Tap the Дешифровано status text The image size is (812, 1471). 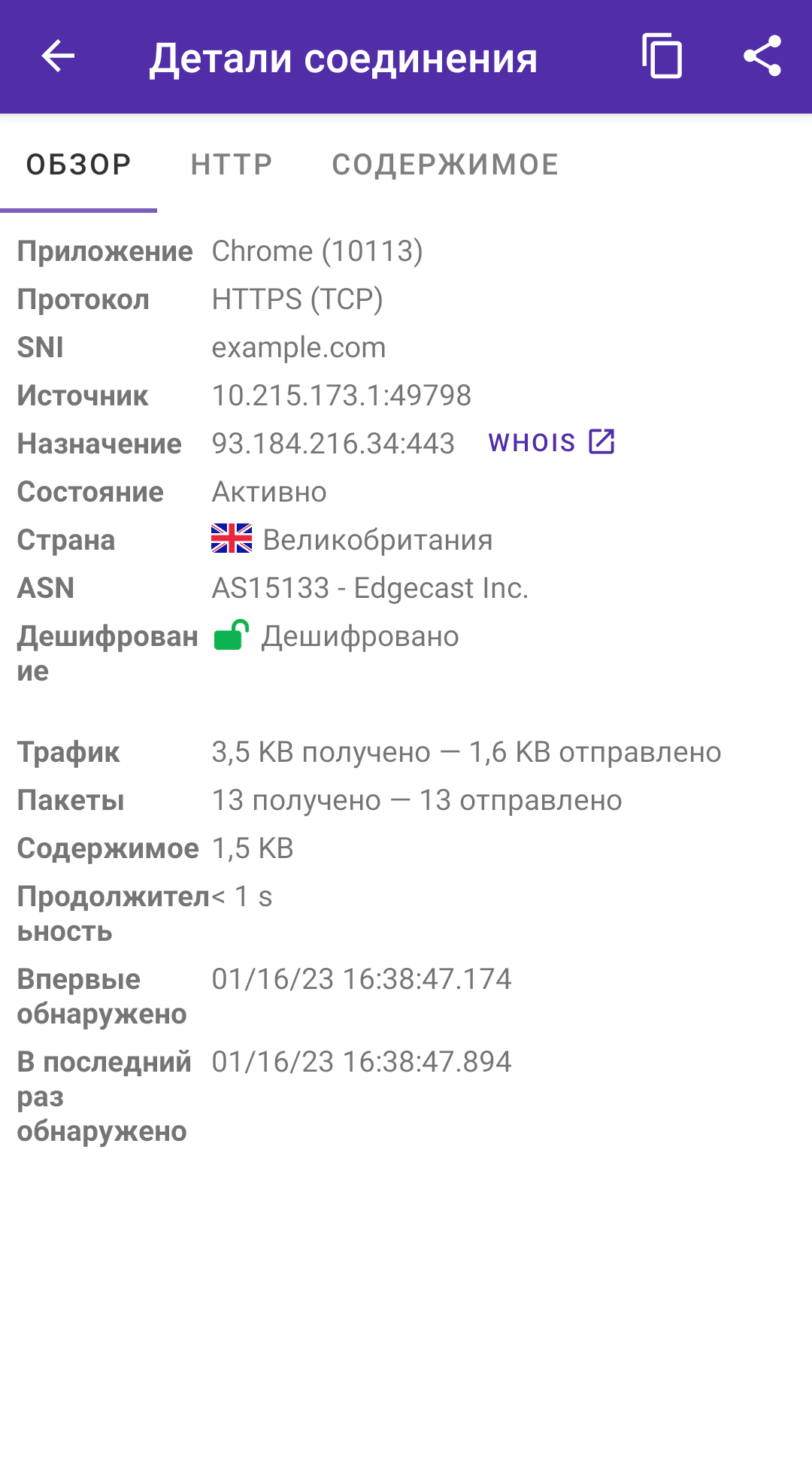click(360, 636)
